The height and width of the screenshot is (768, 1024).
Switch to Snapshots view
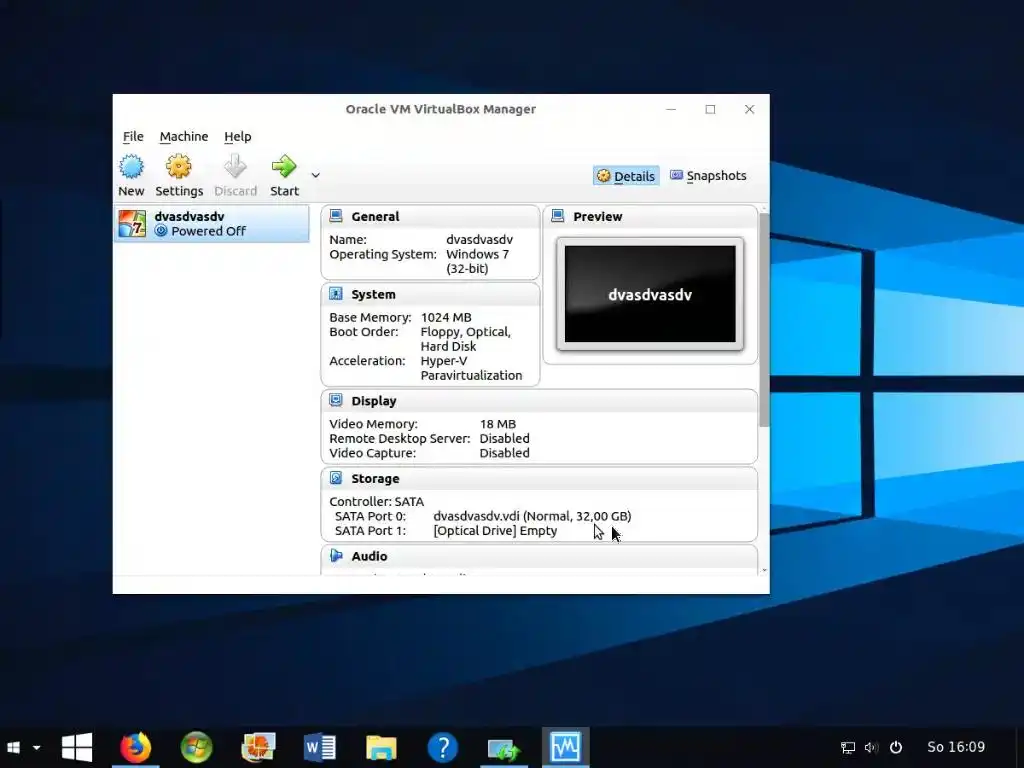(708, 176)
